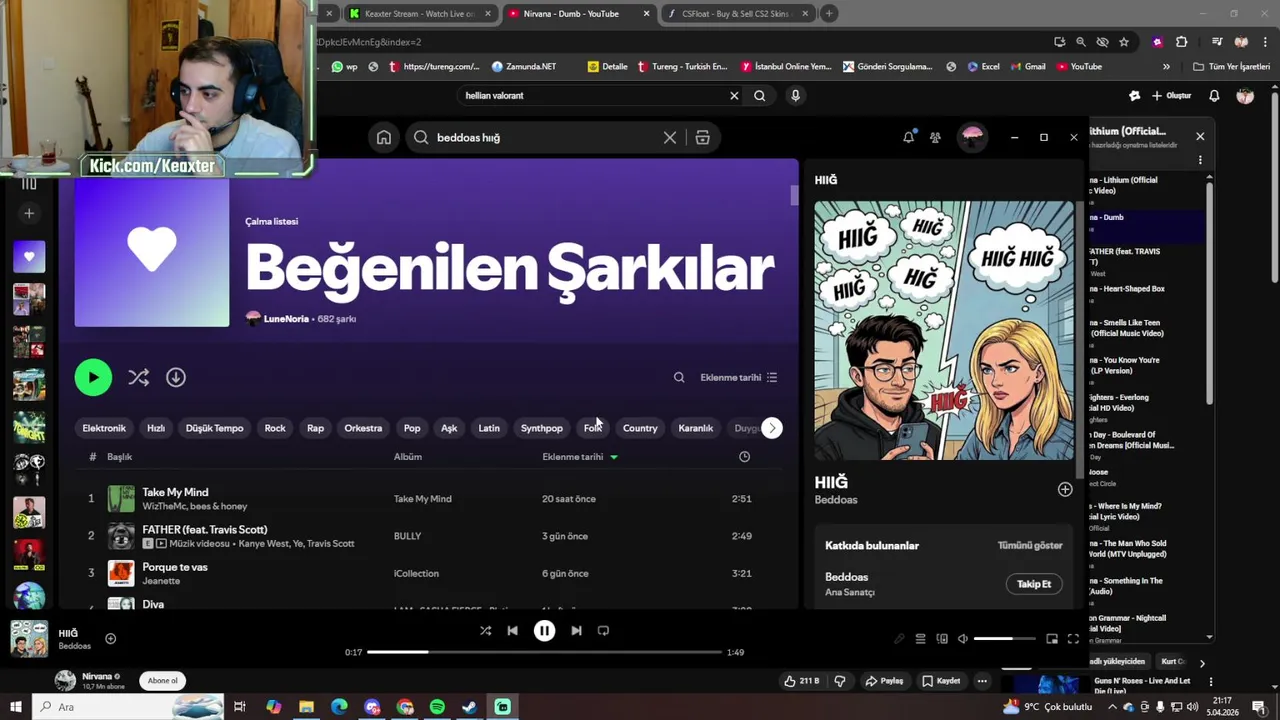
Task: Filter by Karanlık genre chip
Action: (696, 428)
